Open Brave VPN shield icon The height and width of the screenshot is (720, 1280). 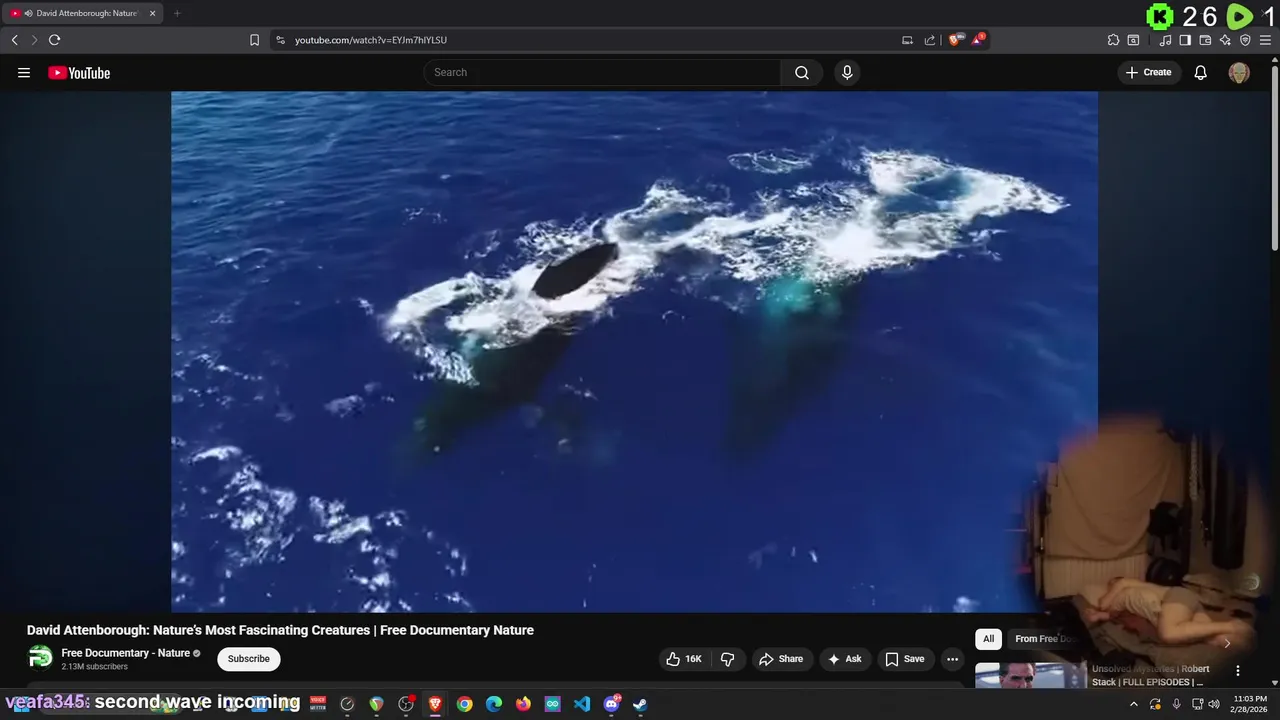1245,40
